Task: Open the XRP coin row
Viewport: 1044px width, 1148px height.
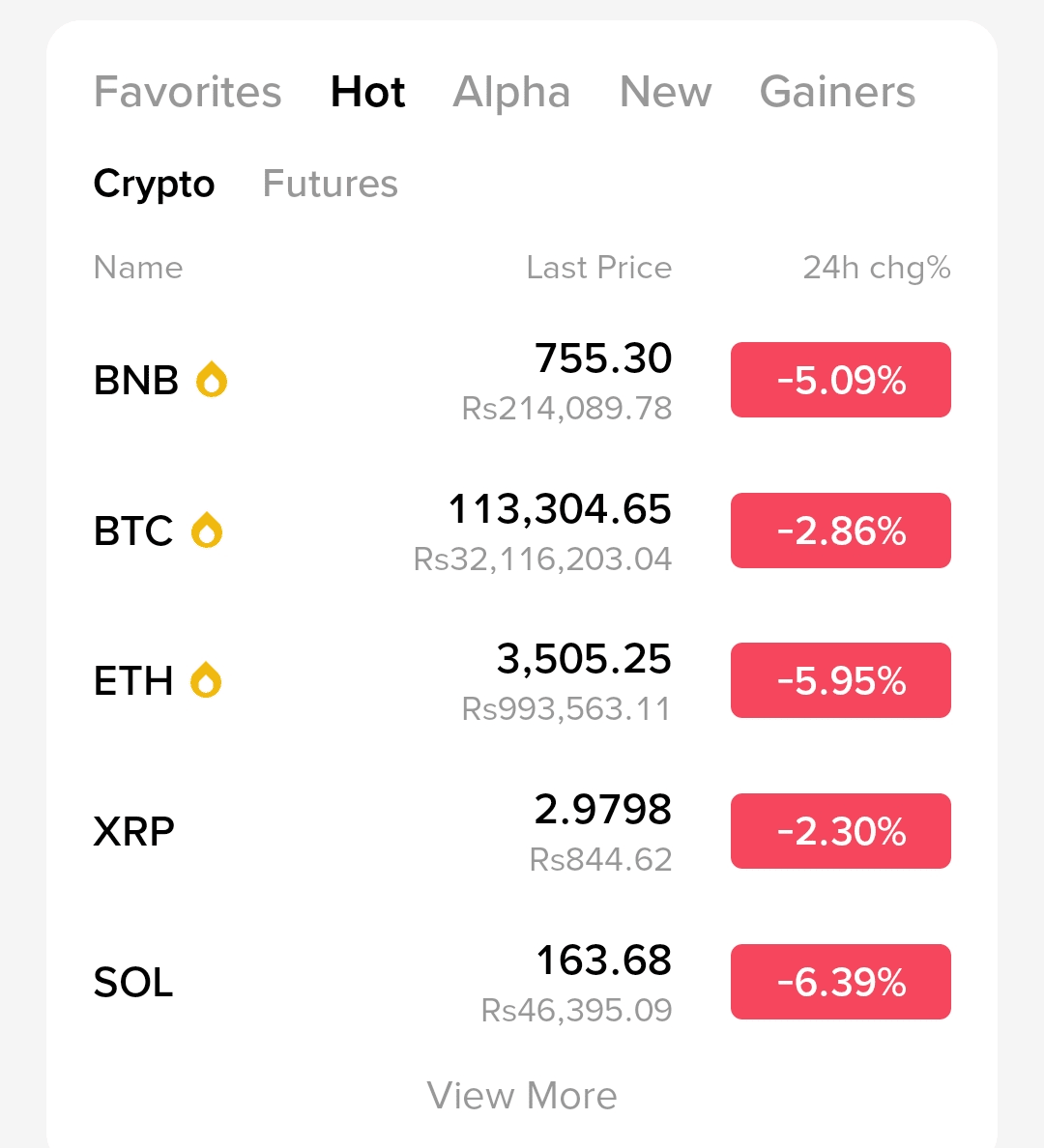Action: [x=387, y=831]
